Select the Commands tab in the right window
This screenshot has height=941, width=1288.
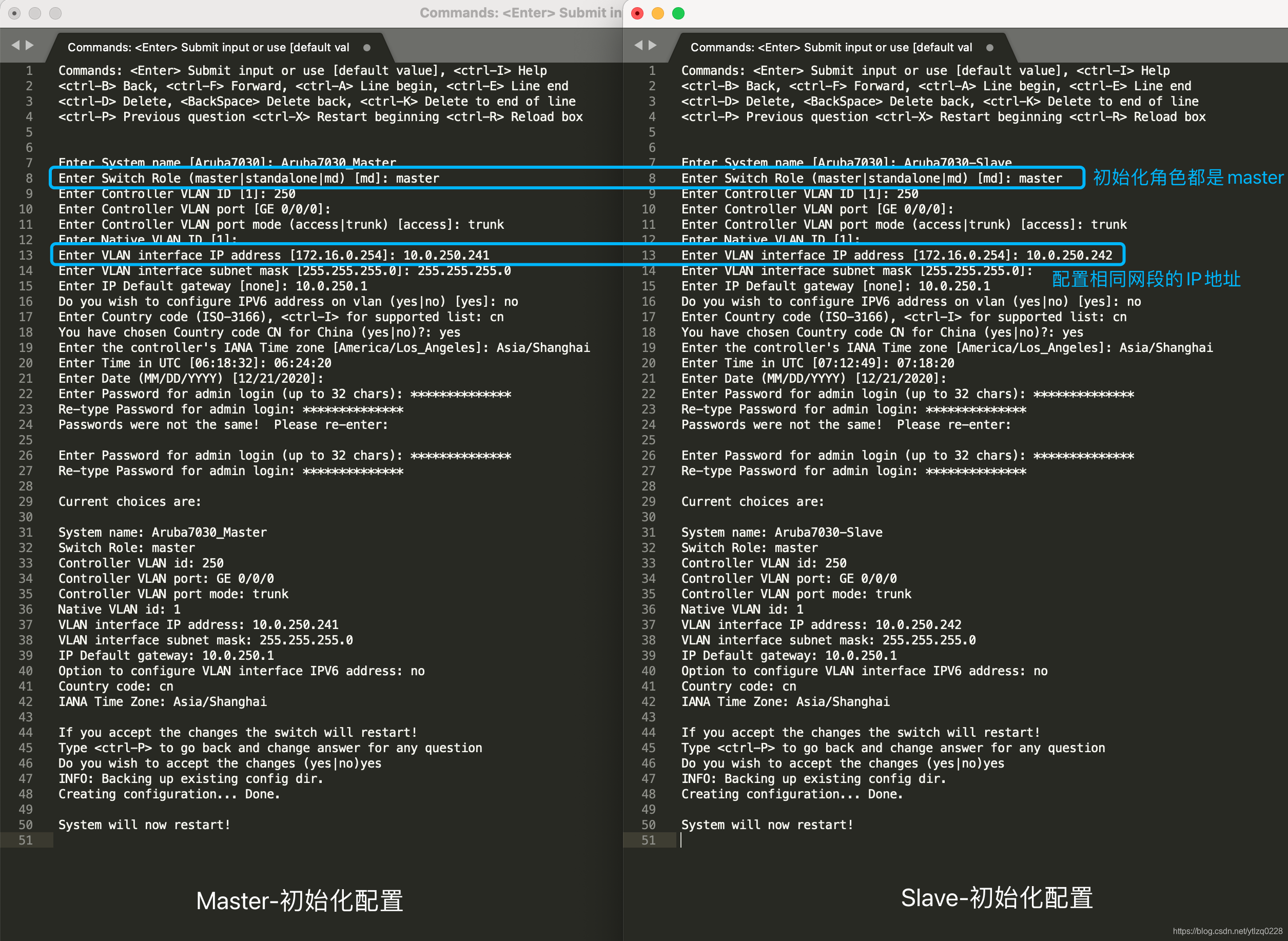(831, 48)
